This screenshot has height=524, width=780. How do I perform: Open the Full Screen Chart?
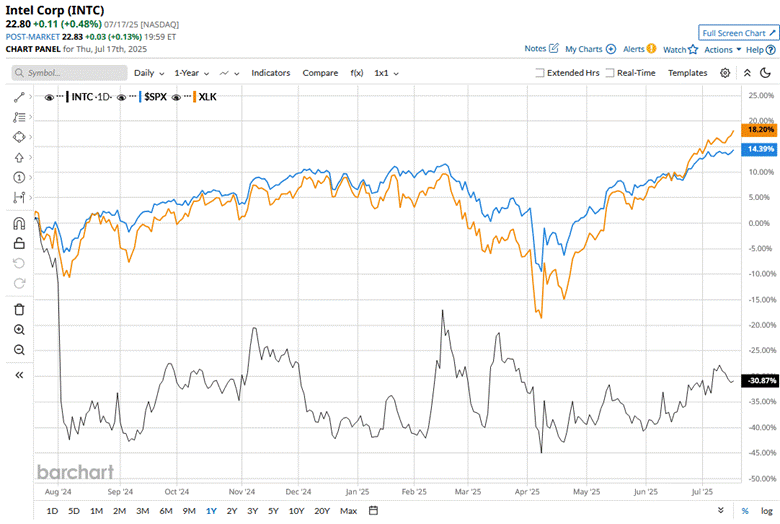(738, 33)
